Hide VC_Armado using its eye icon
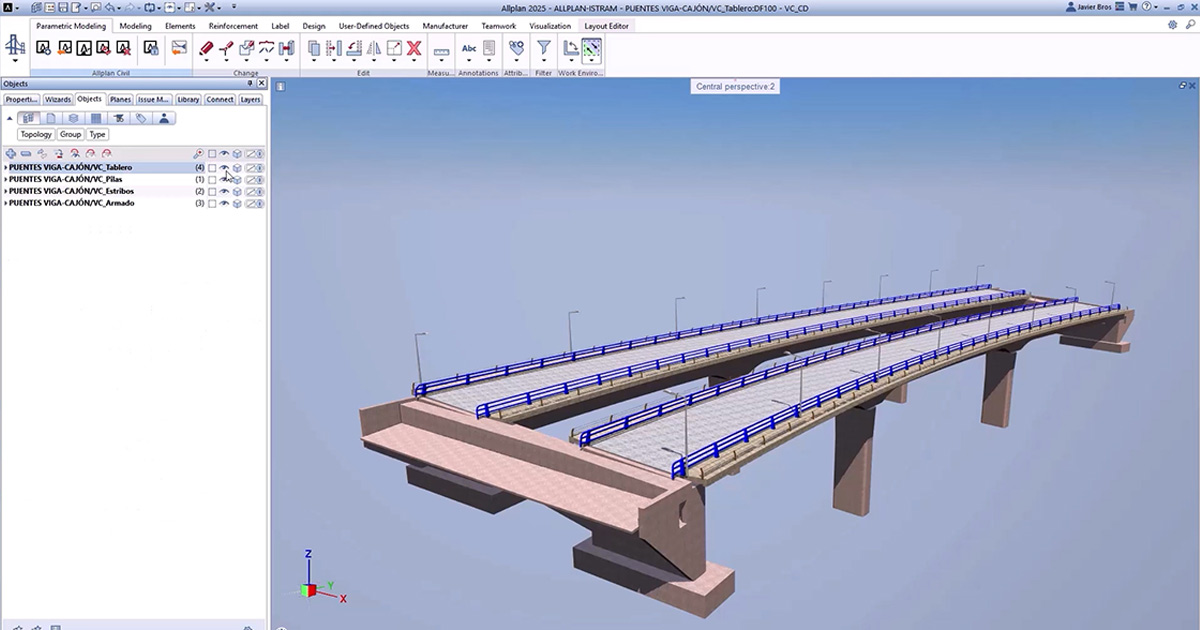 pos(224,204)
